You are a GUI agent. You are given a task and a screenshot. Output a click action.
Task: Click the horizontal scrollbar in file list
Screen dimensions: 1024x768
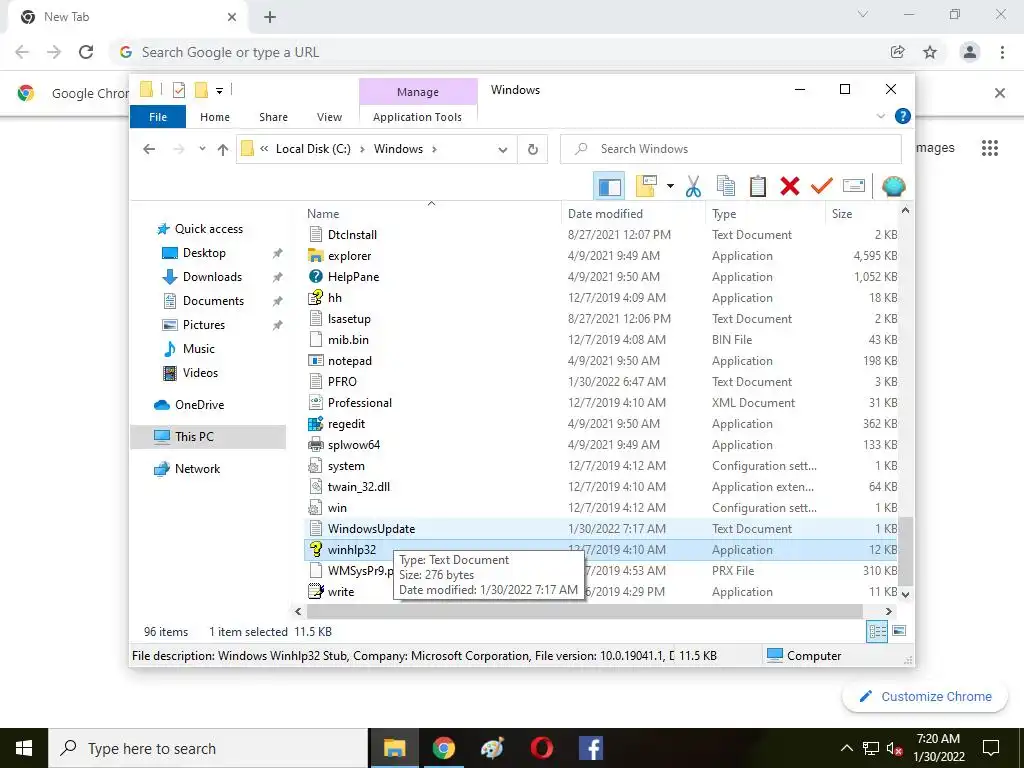tap(584, 612)
